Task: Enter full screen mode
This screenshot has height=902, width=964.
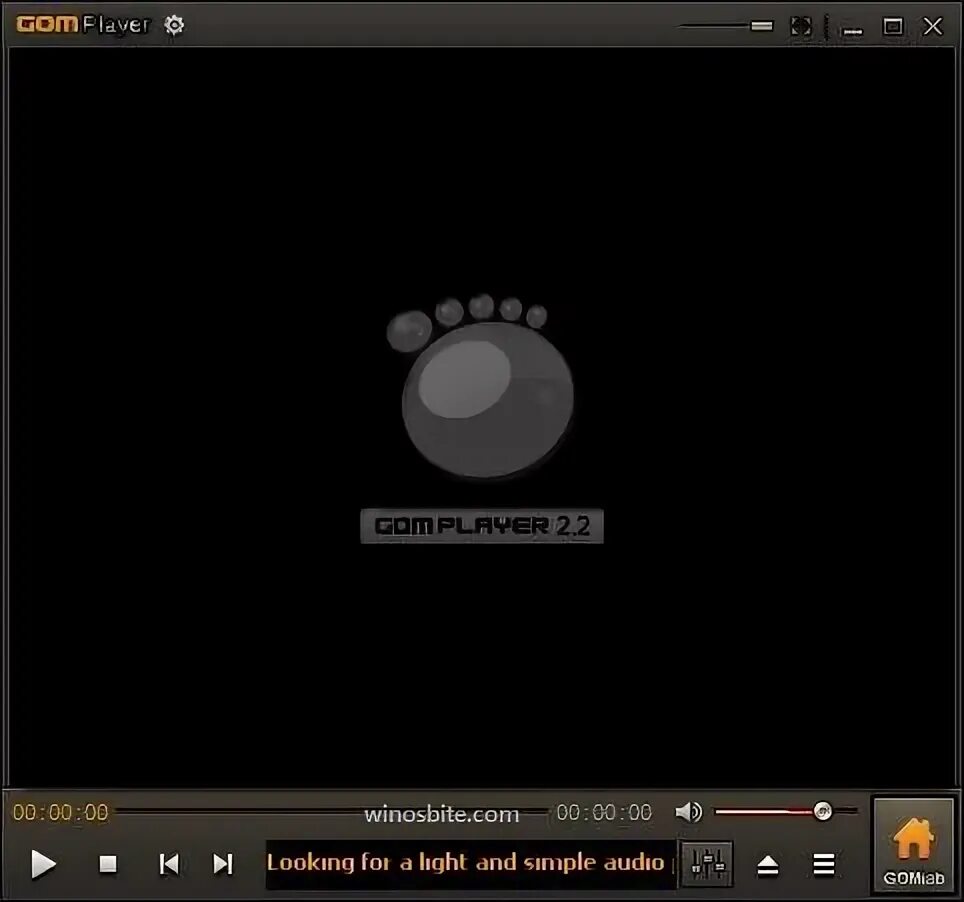Action: [x=801, y=26]
